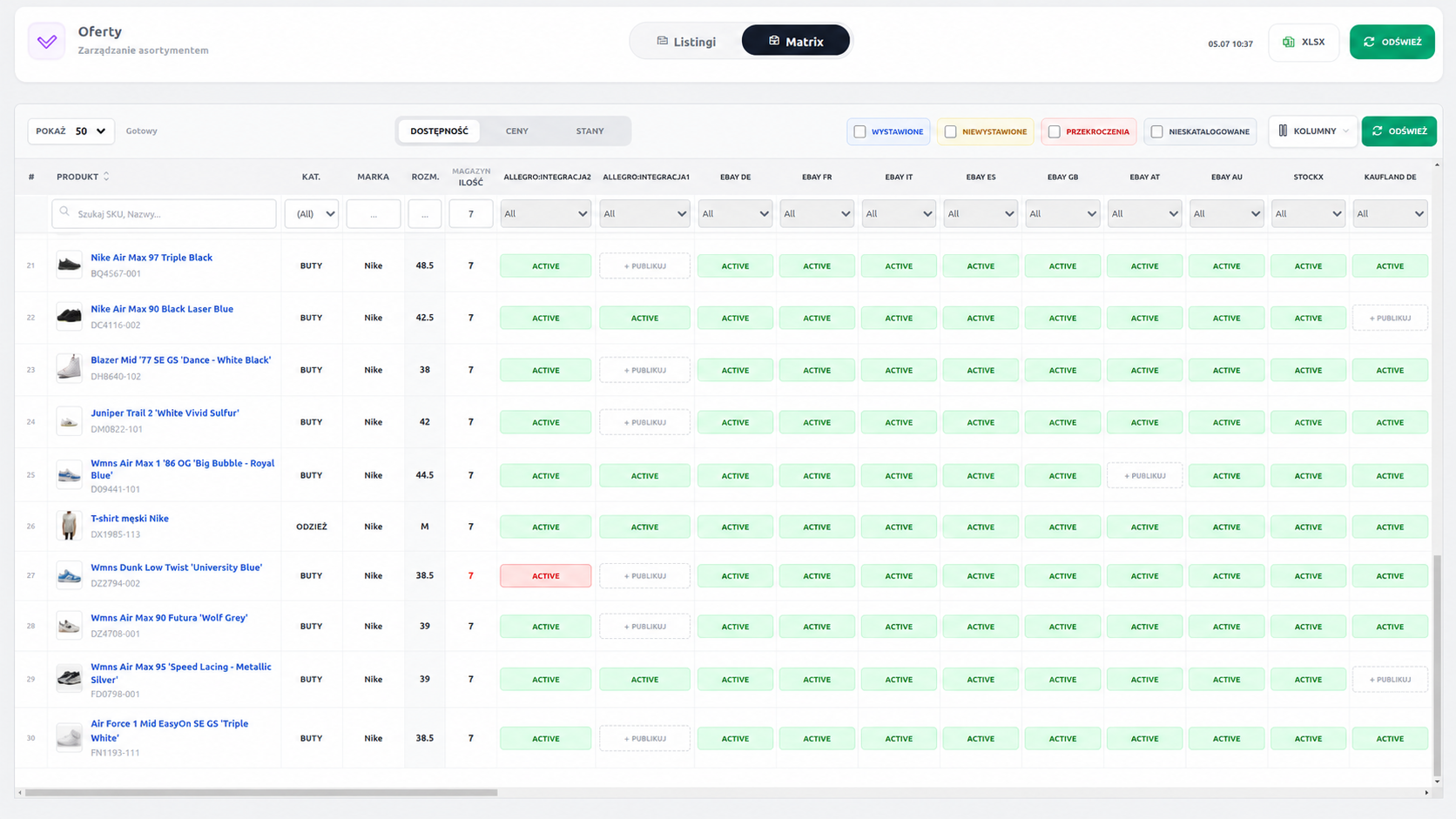Click the Listingi tab list icon
The image size is (1456, 819).
click(x=662, y=41)
